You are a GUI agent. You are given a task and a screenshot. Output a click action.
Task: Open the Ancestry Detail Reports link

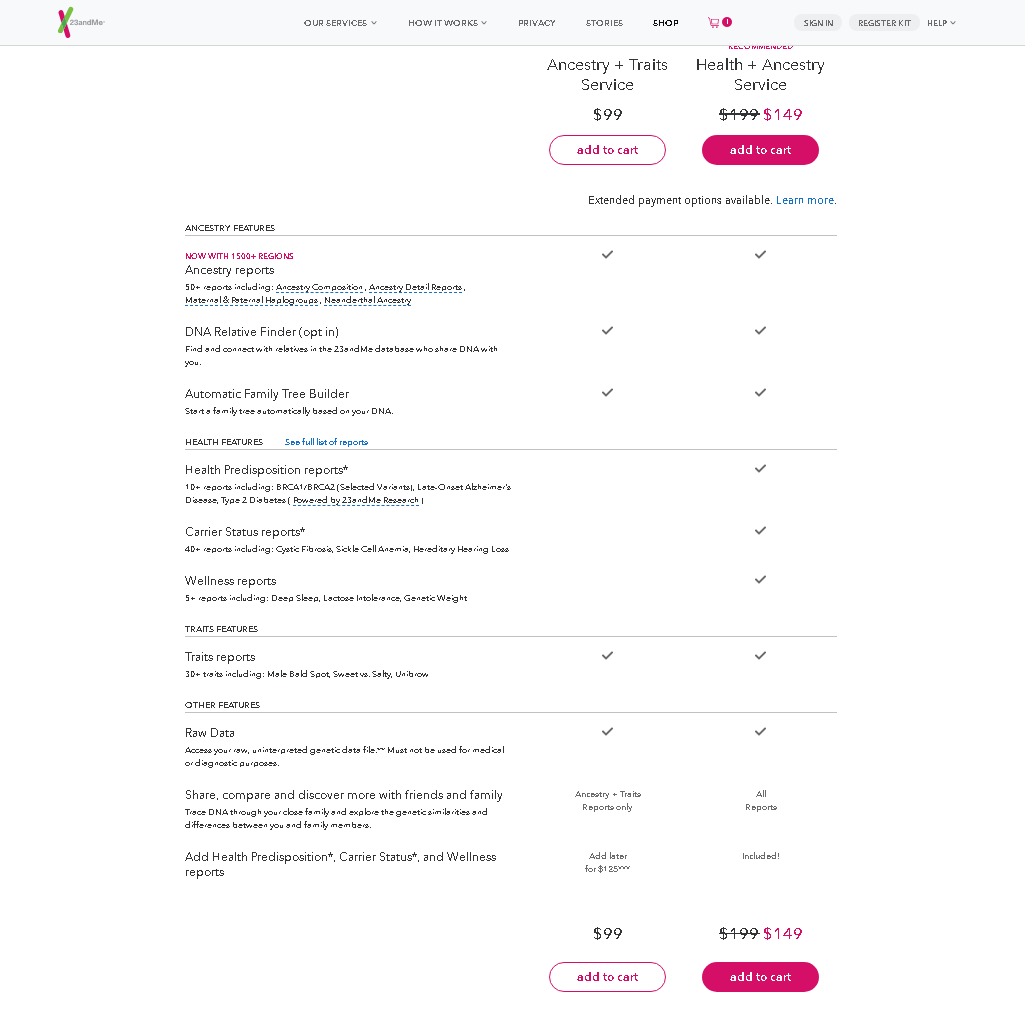coord(415,287)
